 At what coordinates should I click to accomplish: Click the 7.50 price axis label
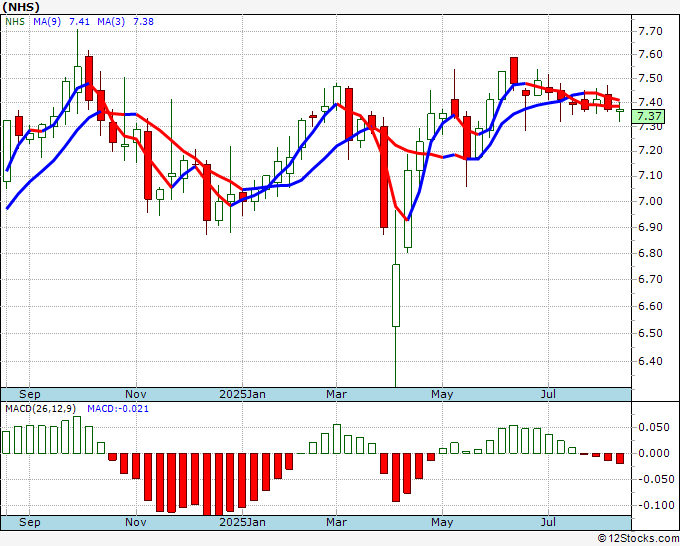click(650, 78)
